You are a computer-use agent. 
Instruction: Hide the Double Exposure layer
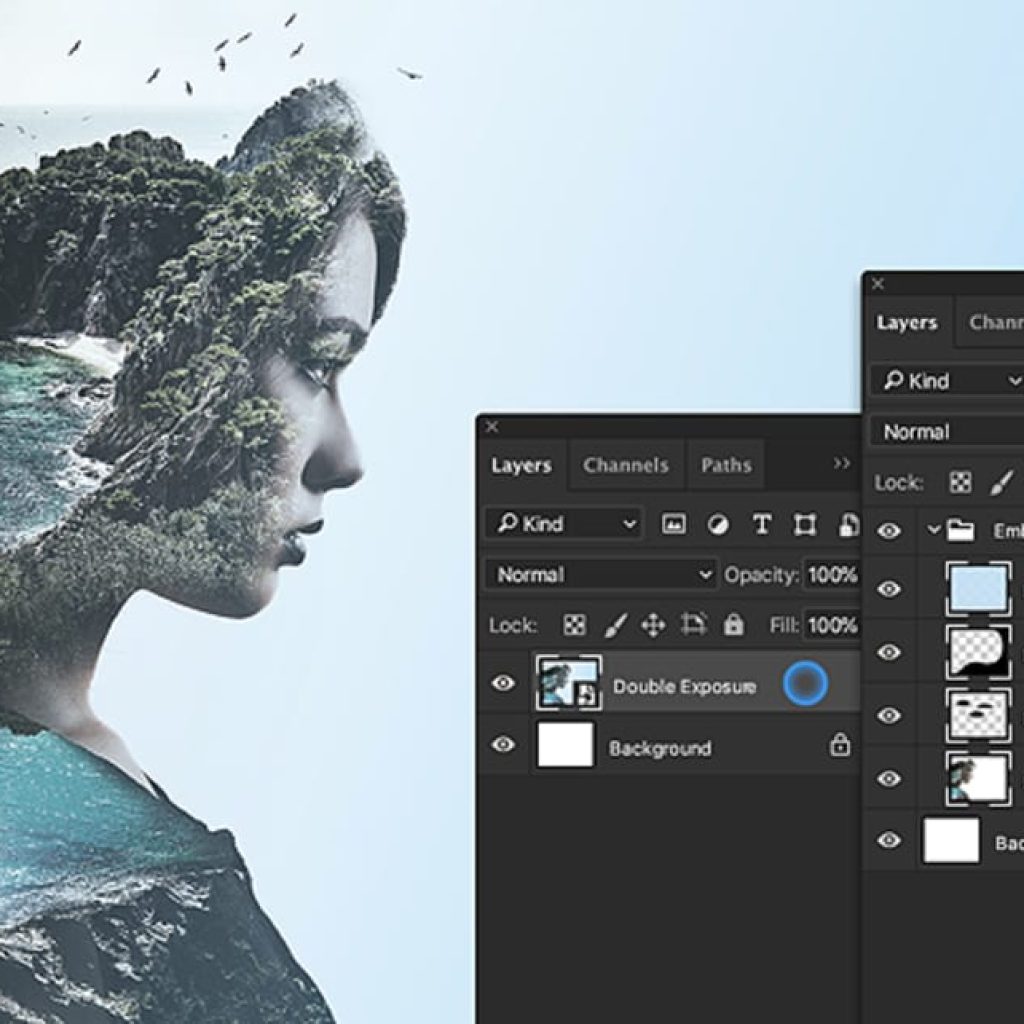(503, 683)
